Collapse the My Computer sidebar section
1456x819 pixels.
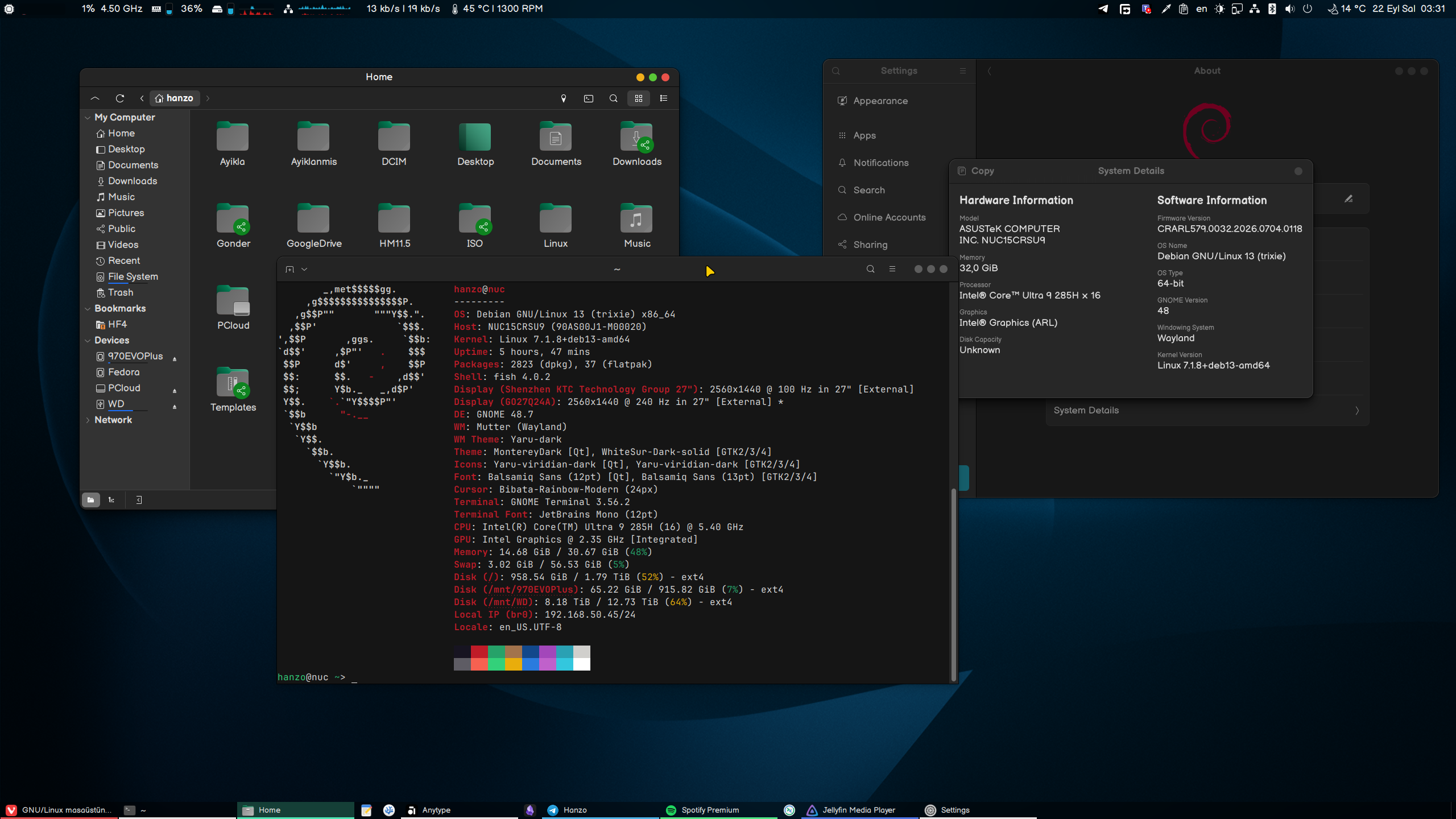(x=88, y=118)
